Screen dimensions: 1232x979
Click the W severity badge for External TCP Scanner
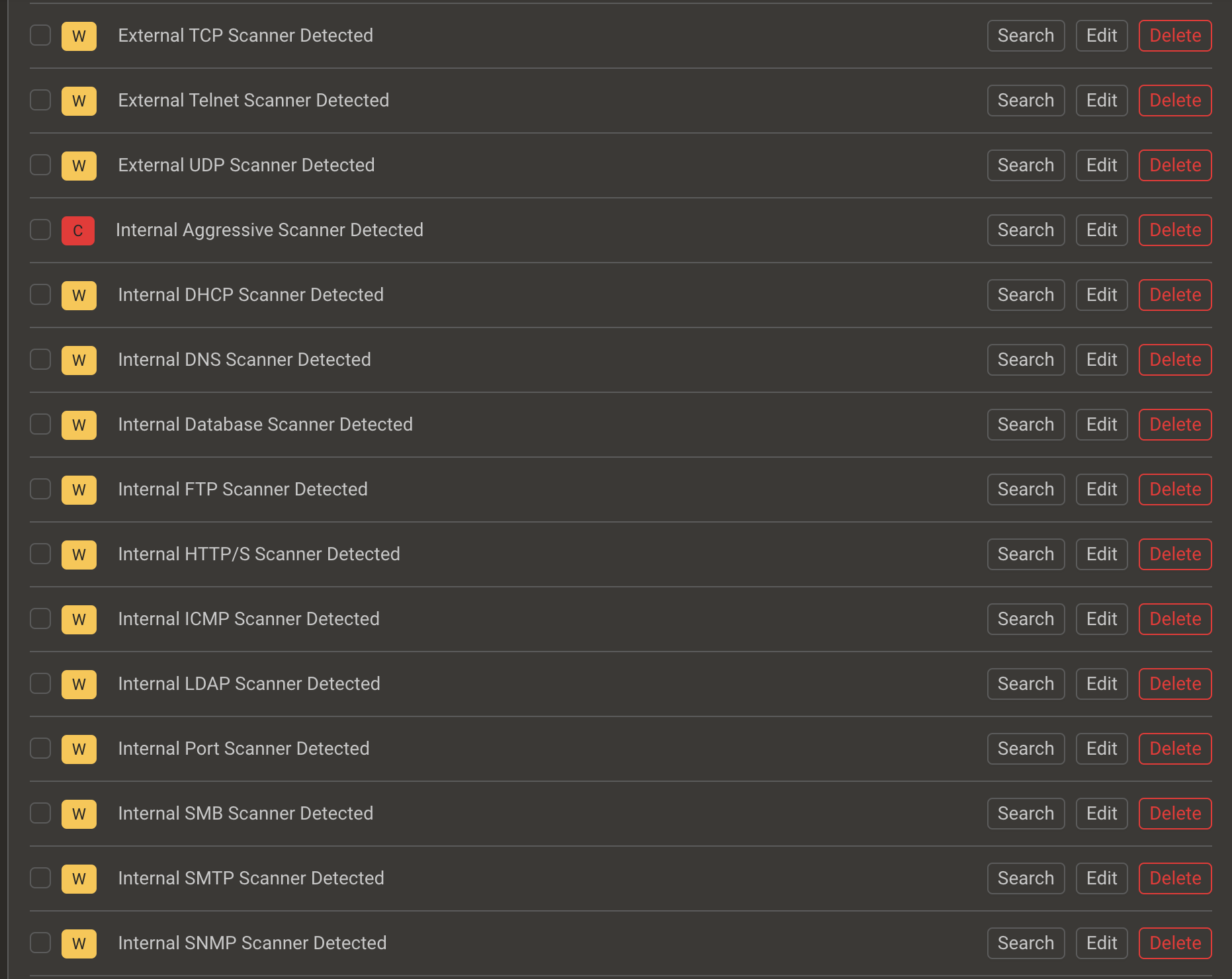(x=79, y=36)
